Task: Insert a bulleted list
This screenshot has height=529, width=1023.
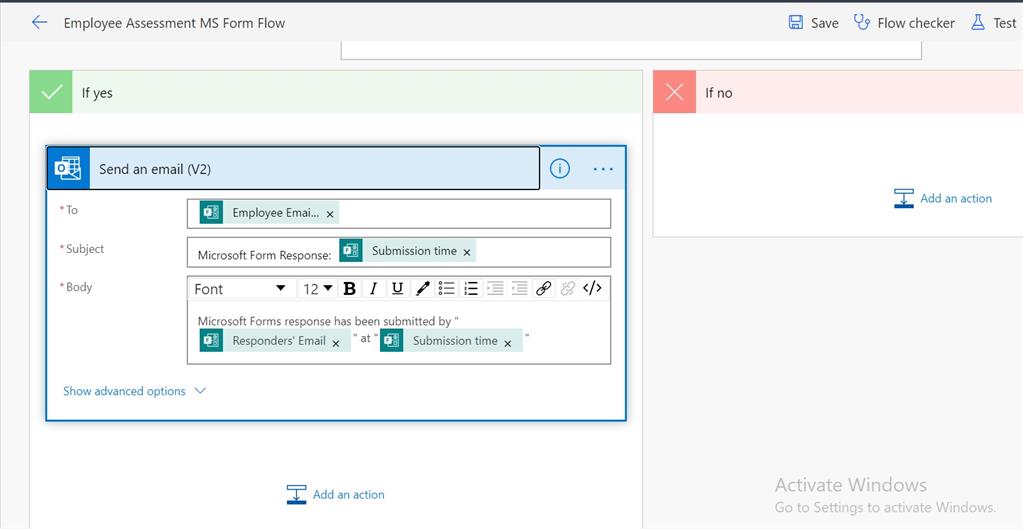Action: [446, 288]
